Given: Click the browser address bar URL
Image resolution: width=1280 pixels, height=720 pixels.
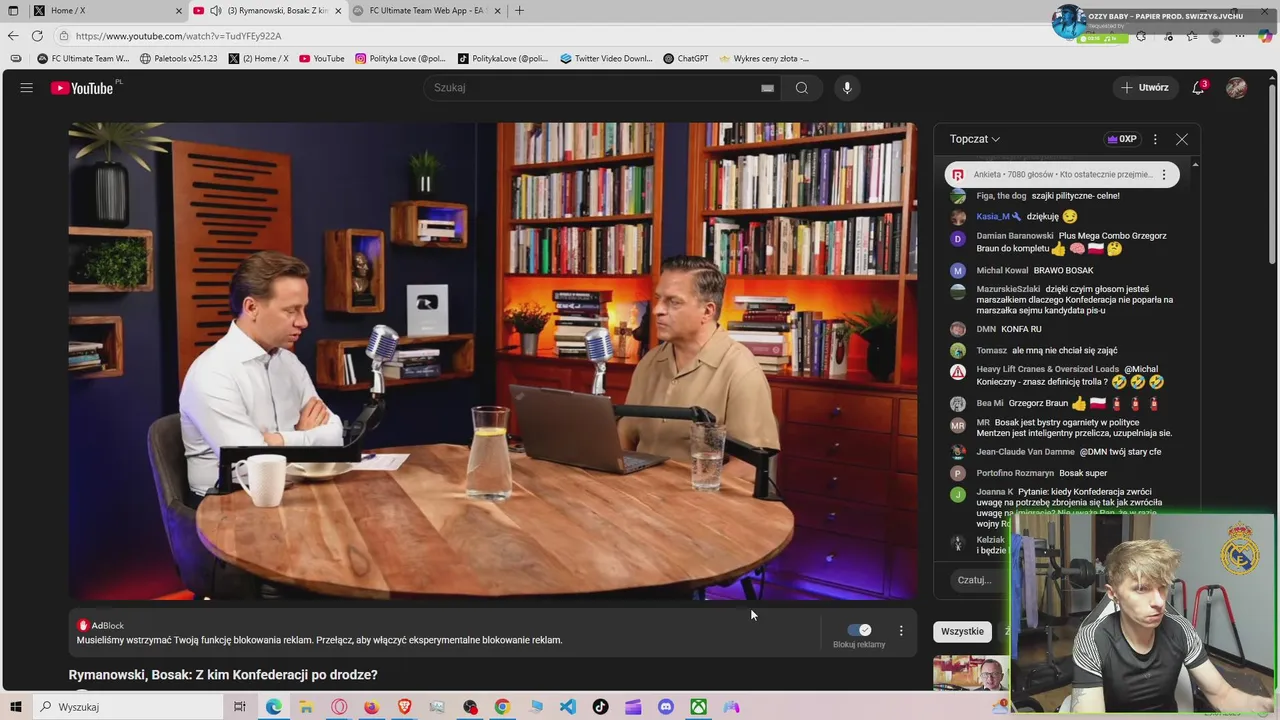Looking at the screenshot, I should [179, 36].
